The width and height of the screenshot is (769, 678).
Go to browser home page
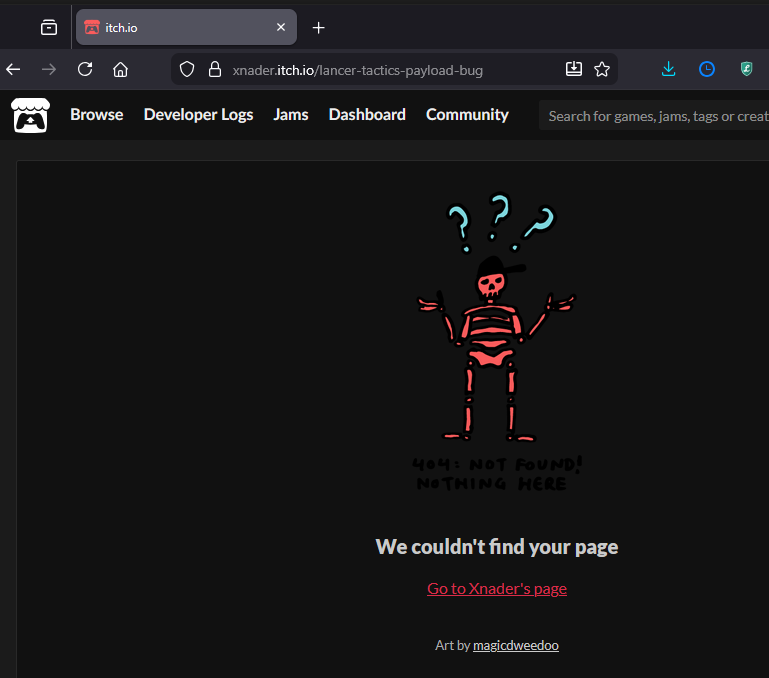click(120, 70)
